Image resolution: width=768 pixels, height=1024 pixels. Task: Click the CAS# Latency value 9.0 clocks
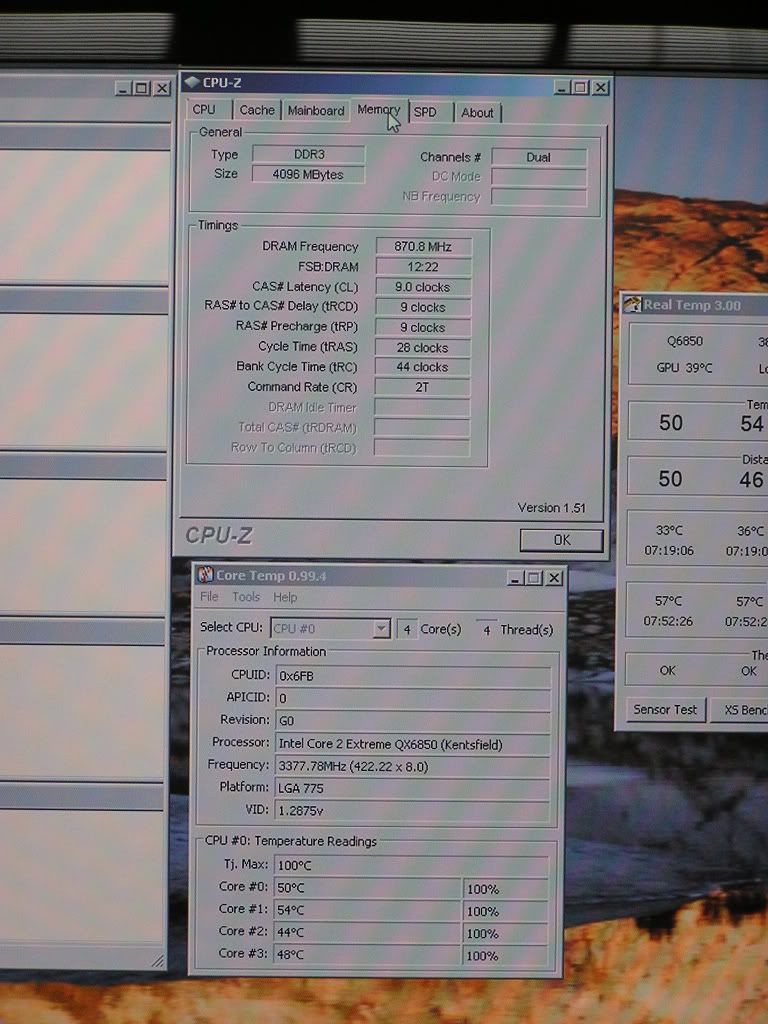pos(423,287)
